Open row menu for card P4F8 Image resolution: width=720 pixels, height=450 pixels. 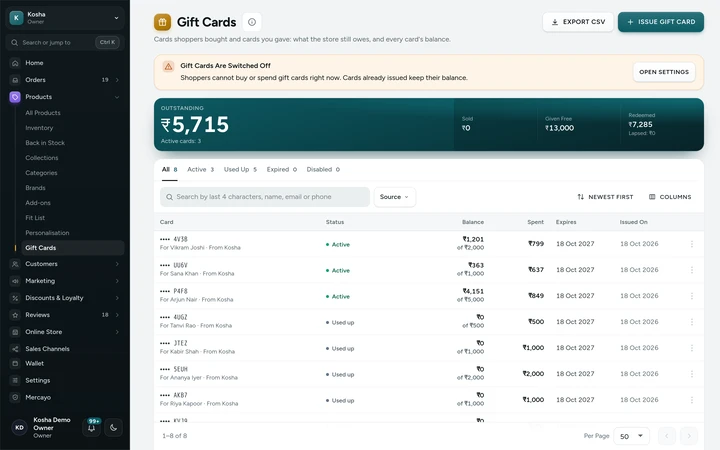tap(692, 296)
